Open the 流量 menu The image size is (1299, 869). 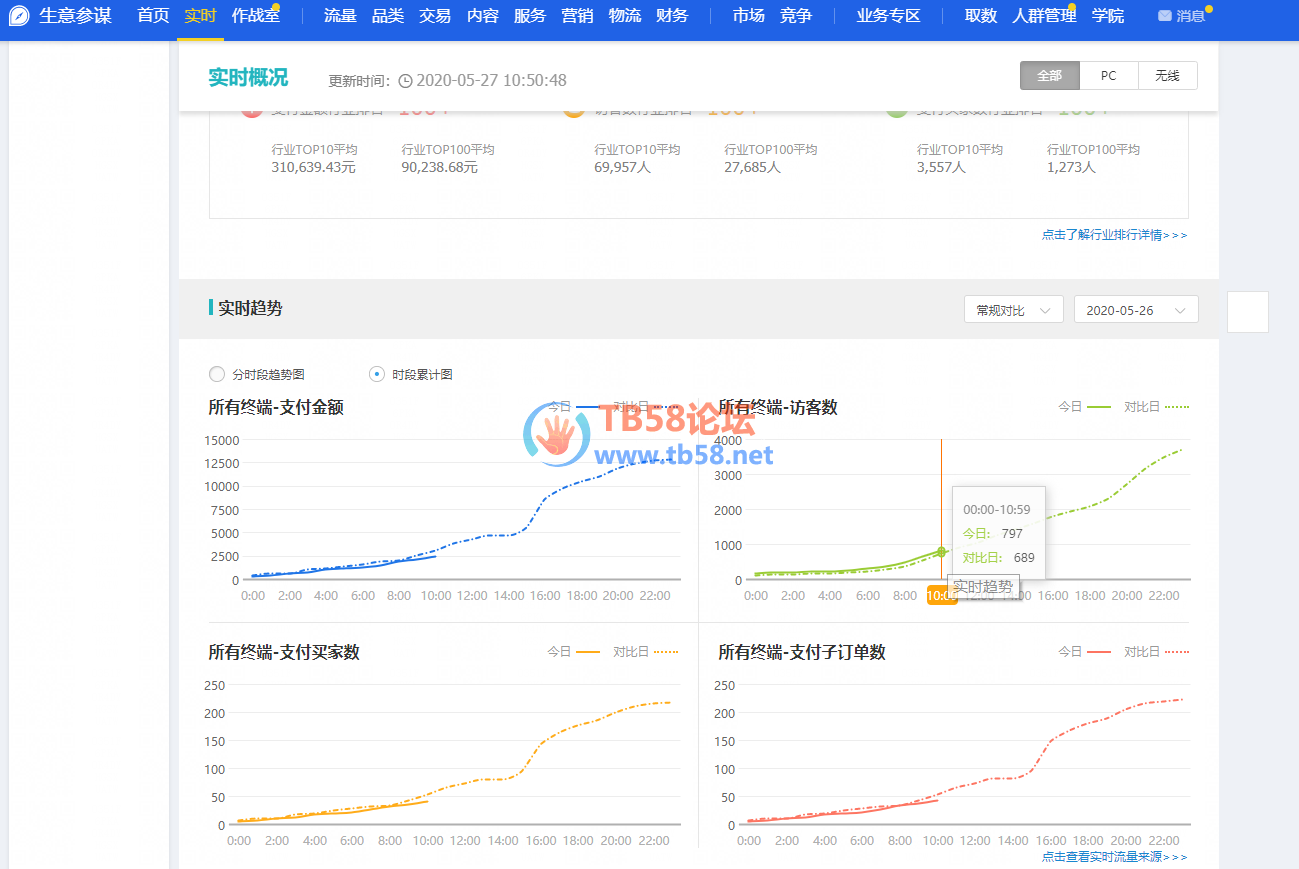340,16
